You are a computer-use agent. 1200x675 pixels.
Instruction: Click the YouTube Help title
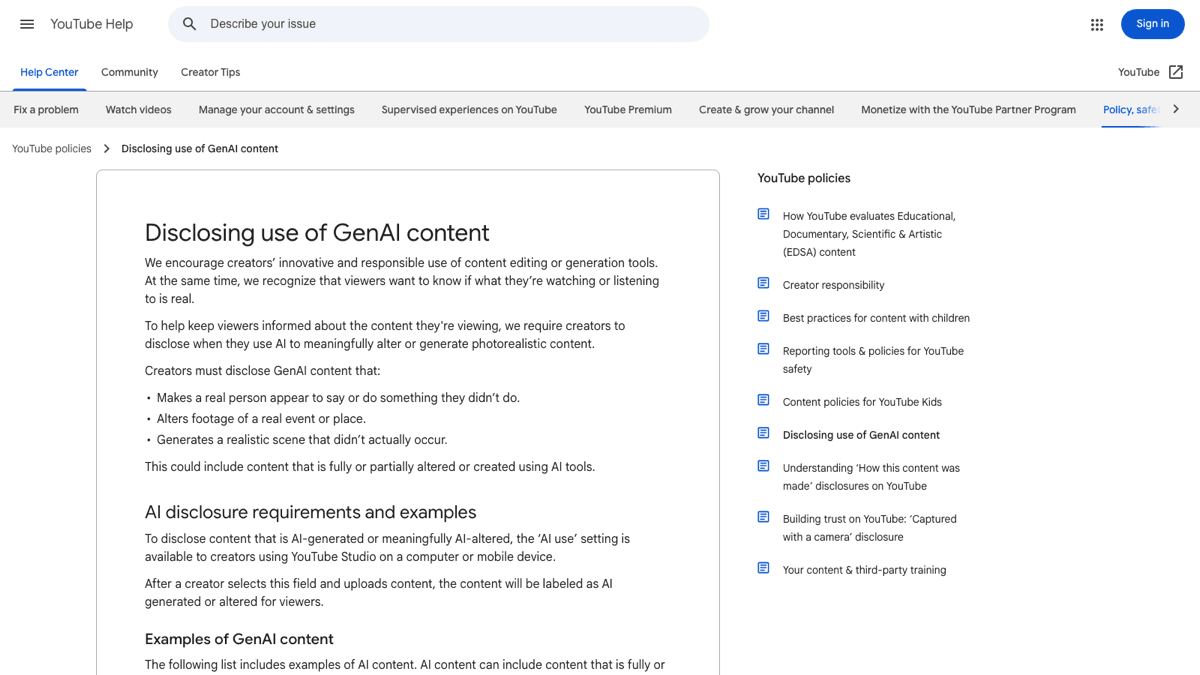(92, 24)
